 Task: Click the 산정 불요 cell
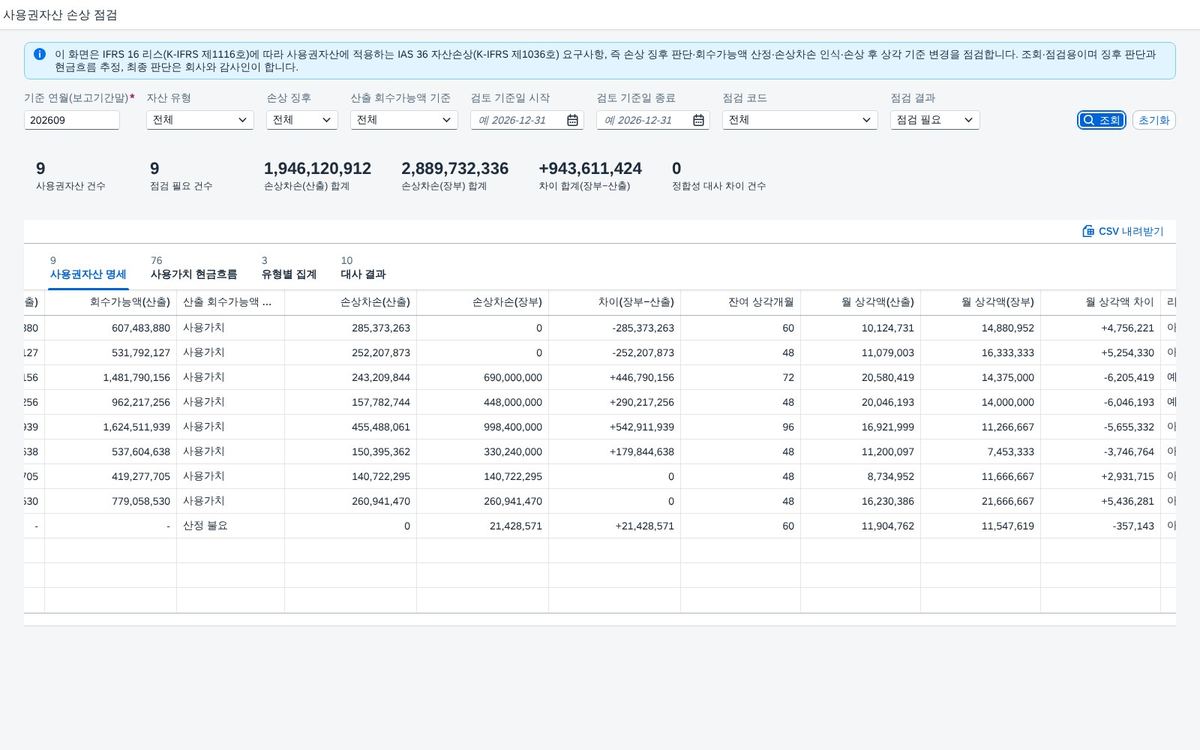pos(231,526)
